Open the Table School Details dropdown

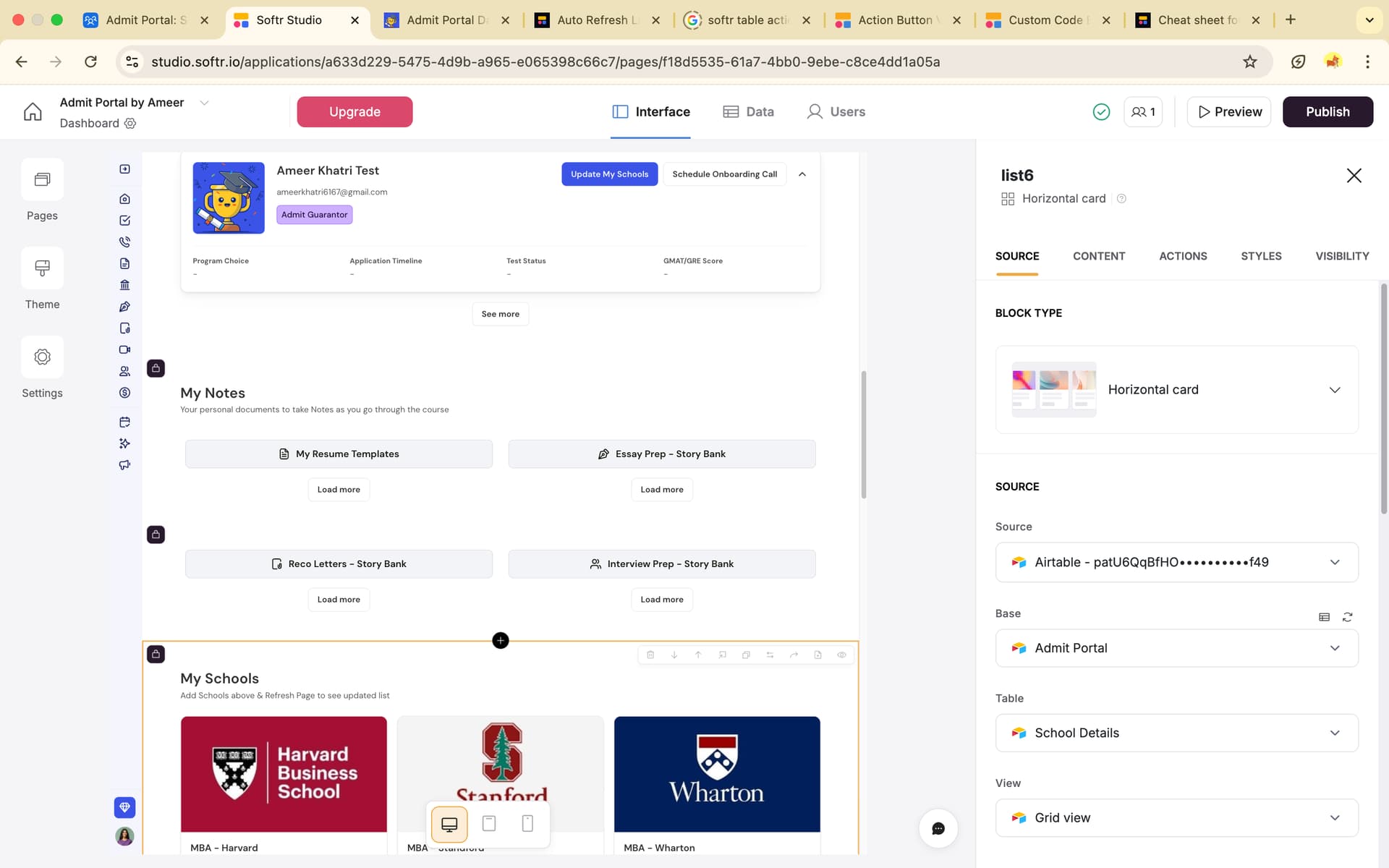click(1176, 733)
